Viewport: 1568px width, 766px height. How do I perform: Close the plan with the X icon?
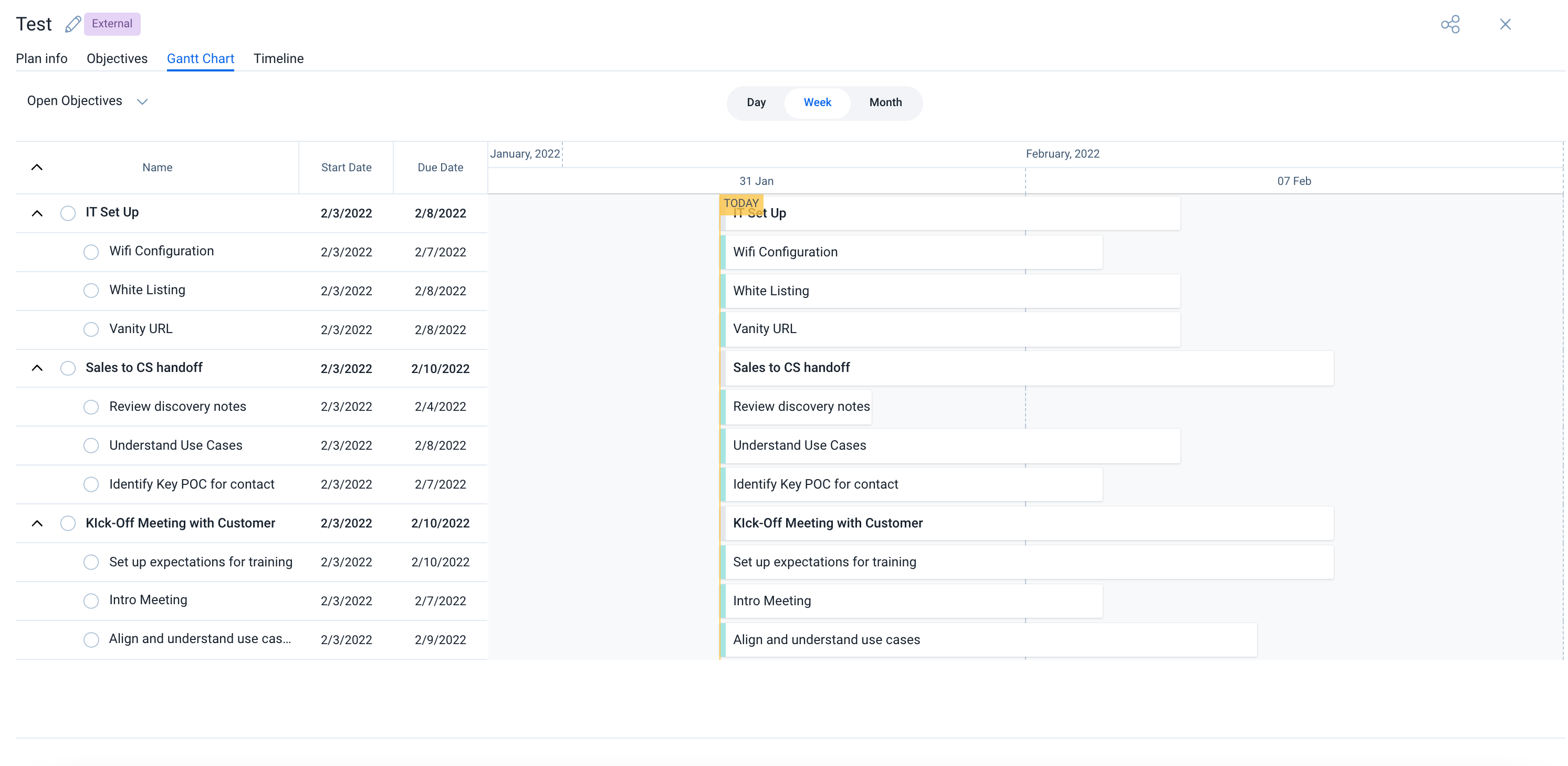pyautogui.click(x=1504, y=24)
